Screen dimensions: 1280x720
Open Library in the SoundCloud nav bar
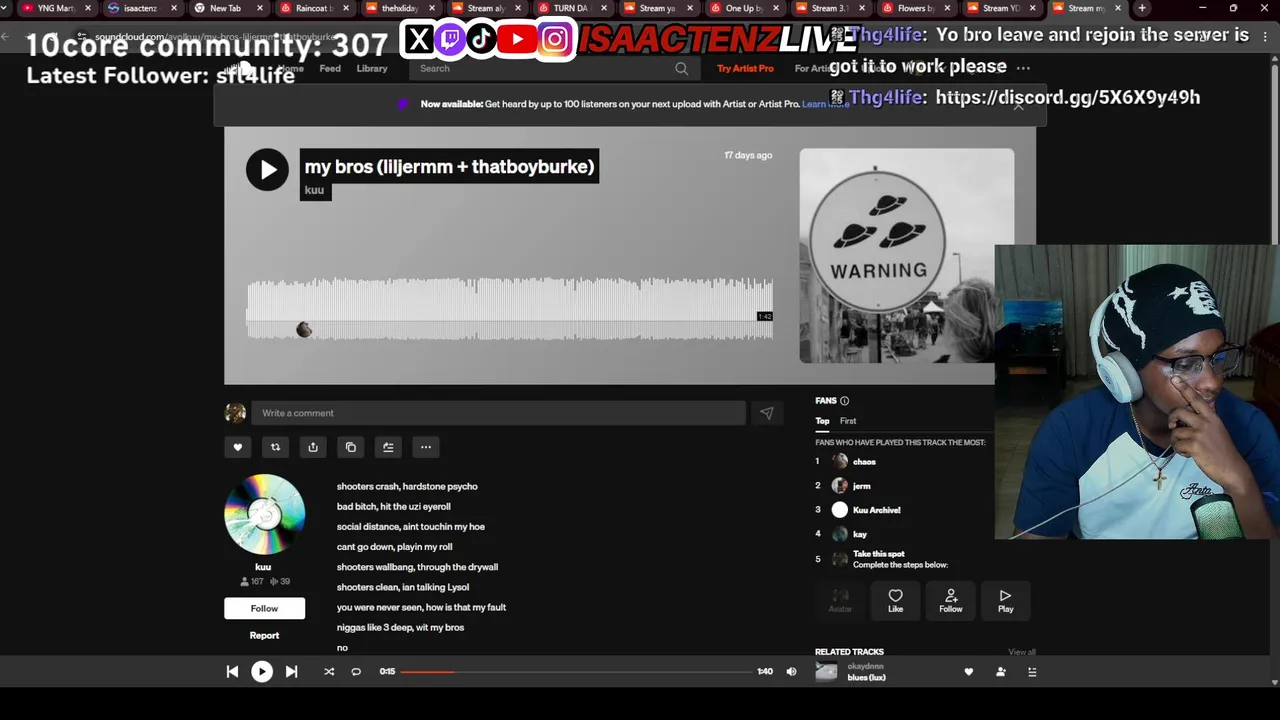[371, 69]
